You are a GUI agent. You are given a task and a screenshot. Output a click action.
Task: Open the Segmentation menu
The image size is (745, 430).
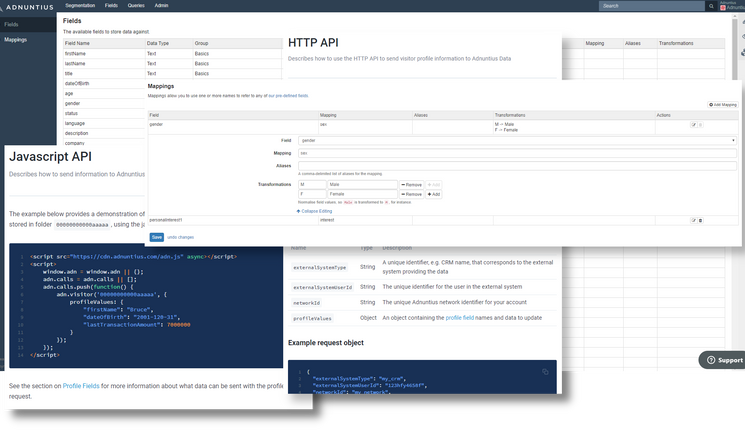80,6
